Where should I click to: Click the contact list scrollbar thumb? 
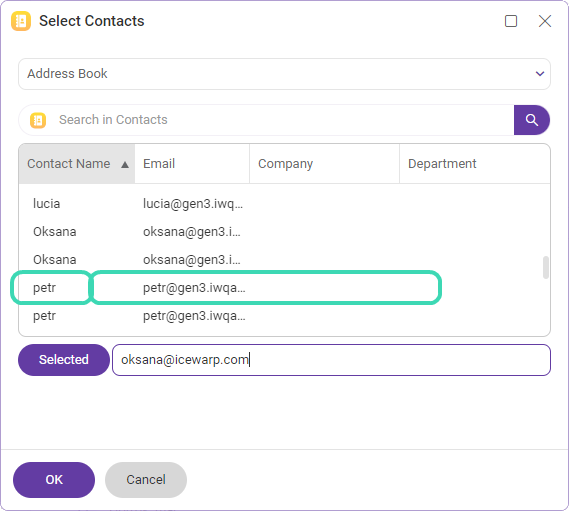pos(545,267)
